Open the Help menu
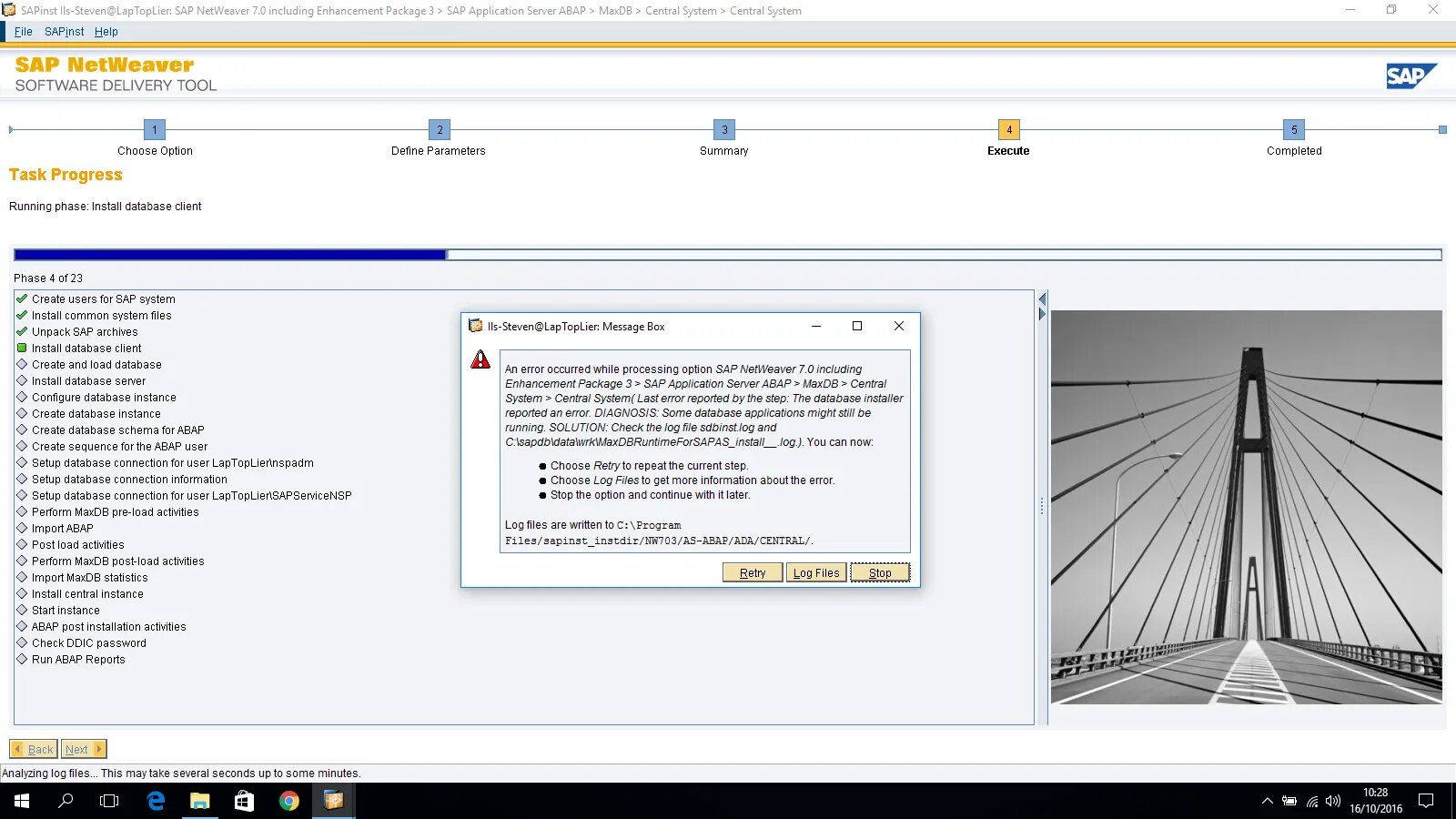The height and width of the screenshot is (819, 1456). [x=106, y=31]
